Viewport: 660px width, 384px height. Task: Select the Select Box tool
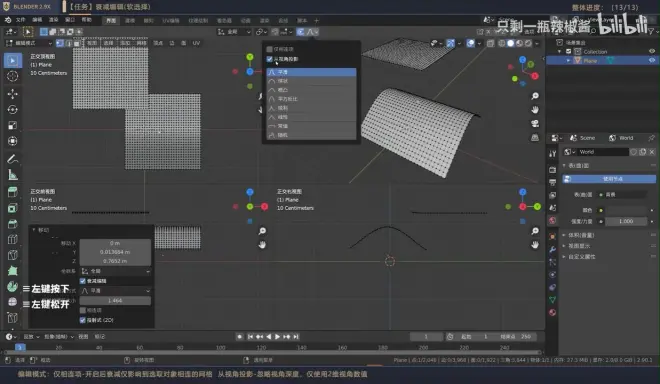pyautogui.click(x=13, y=61)
